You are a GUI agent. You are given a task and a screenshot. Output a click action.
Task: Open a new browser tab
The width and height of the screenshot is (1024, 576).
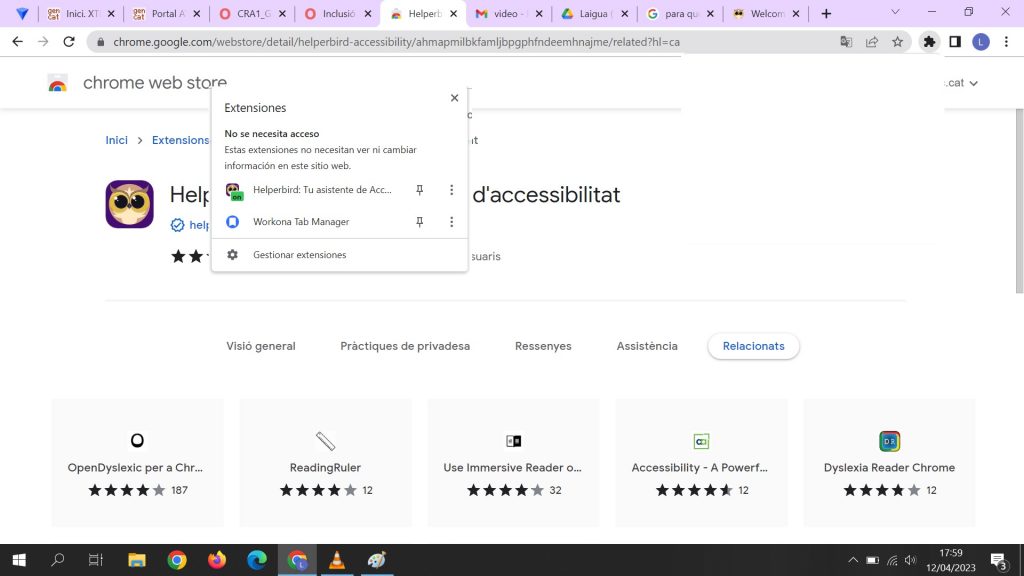point(826,14)
